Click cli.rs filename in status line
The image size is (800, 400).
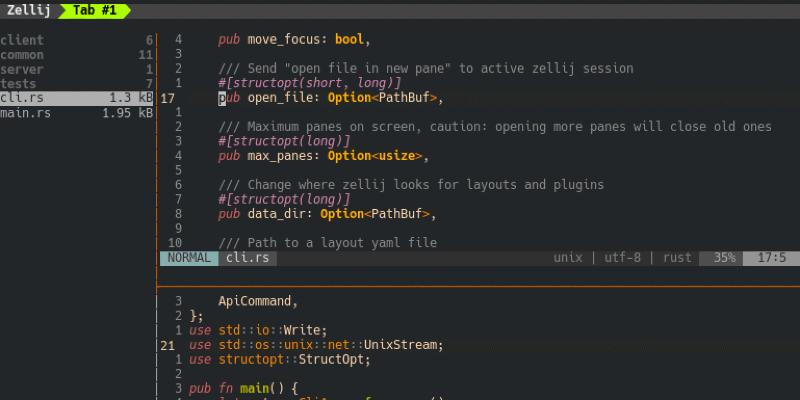(247, 258)
